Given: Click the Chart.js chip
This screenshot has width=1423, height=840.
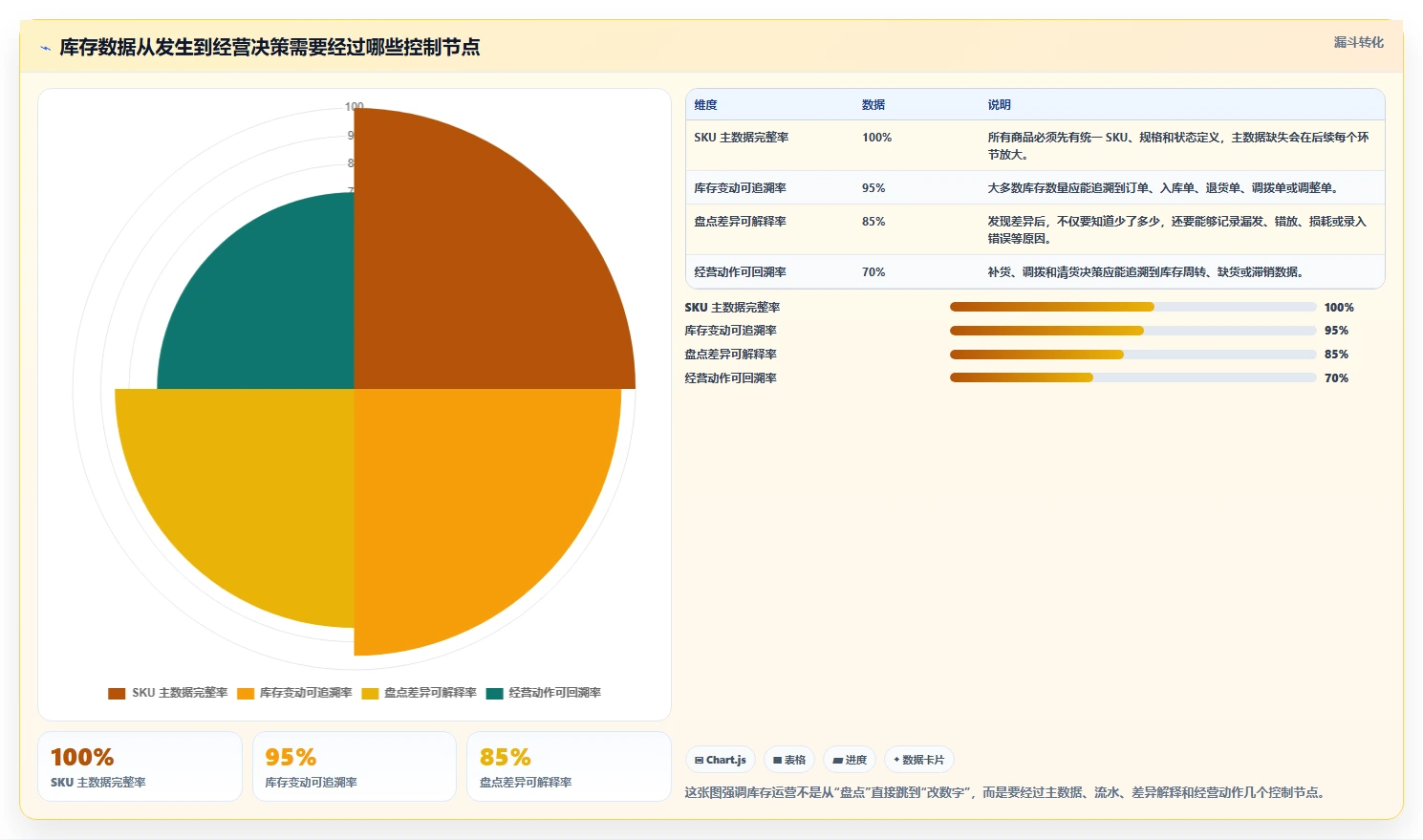Looking at the screenshot, I should tap(721, 760).
